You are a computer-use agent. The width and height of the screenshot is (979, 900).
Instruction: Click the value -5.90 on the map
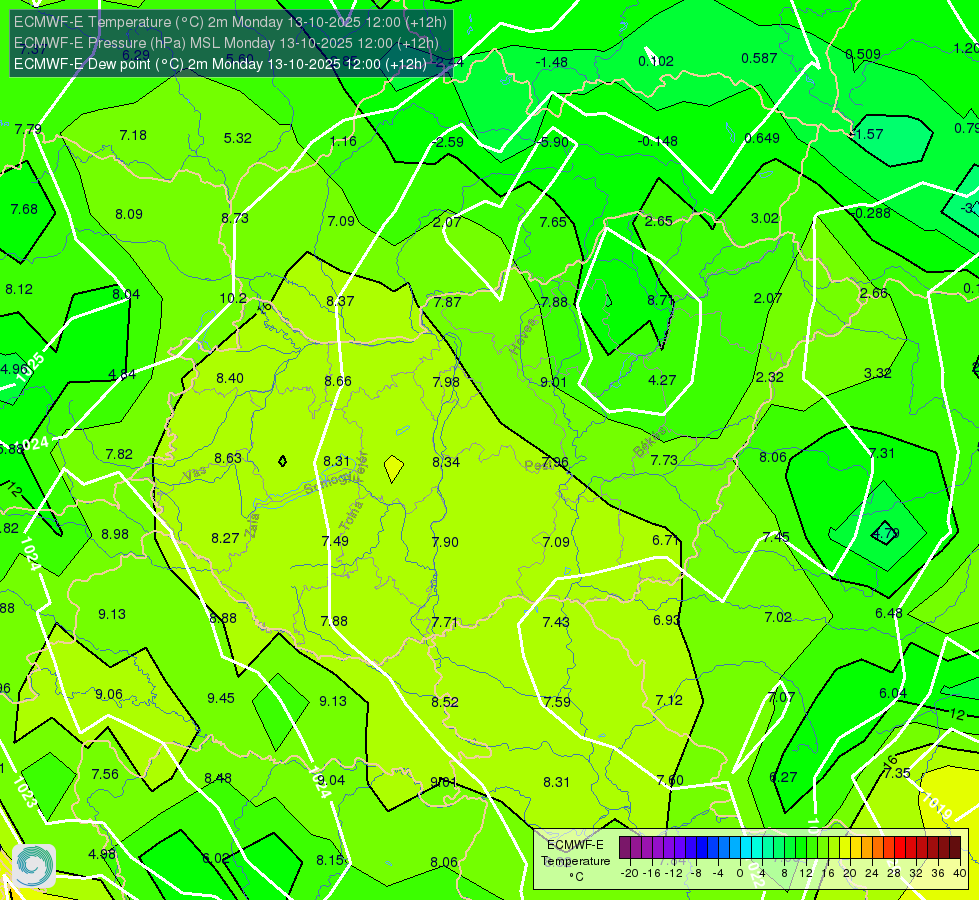coord(553,142)
